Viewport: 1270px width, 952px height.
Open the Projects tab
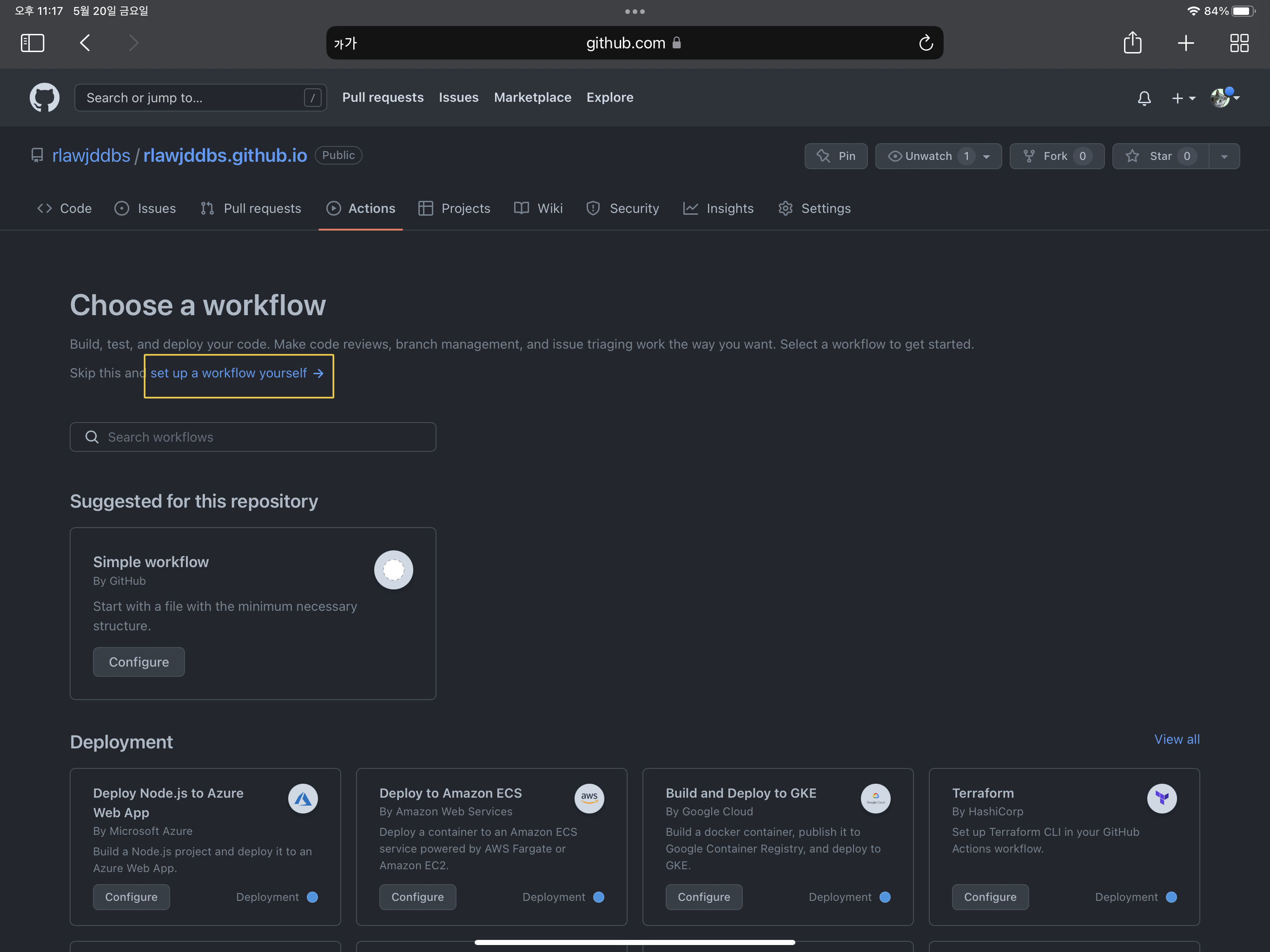click(x=454, y=208)
